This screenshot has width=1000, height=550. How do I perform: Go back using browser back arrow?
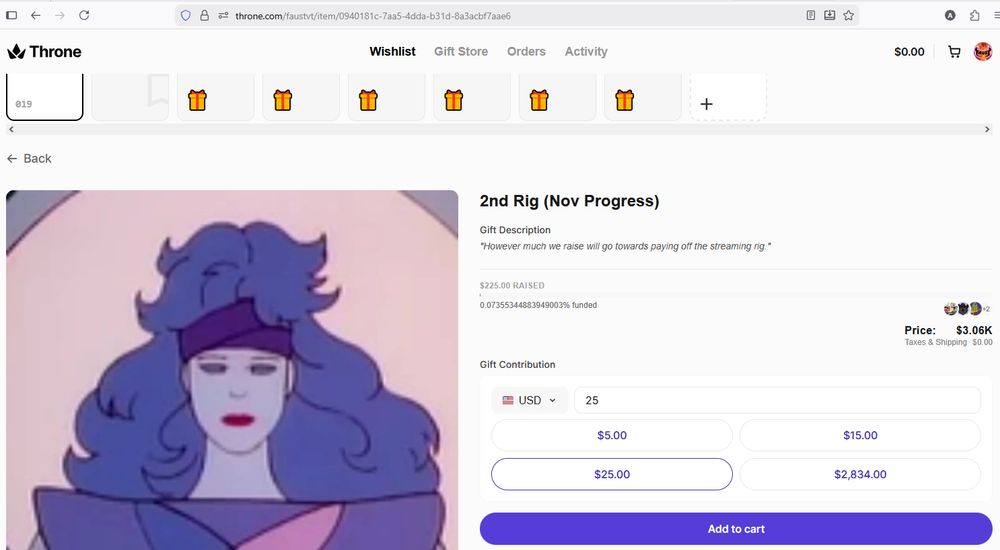[x=36, y=15]
